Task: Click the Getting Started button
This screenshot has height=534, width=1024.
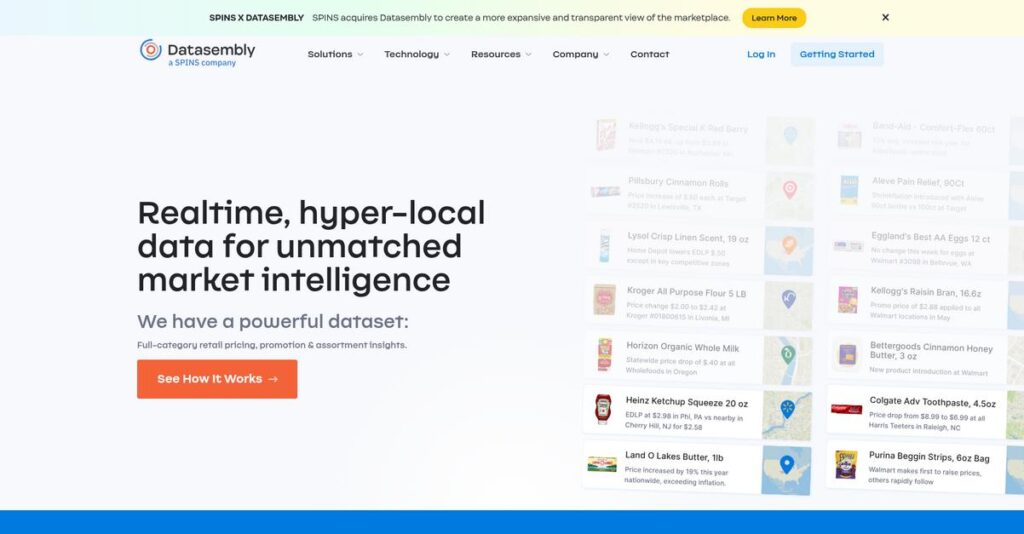Action: 837,54
